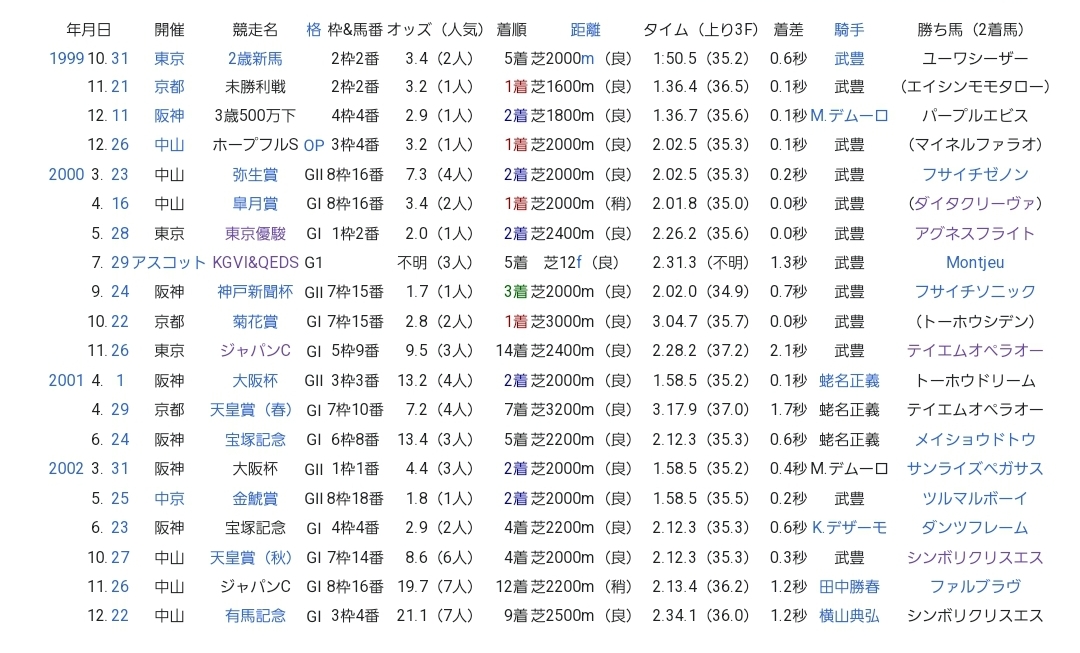View the アグネスフライト horse page
Screen dimensions: 1080x653
pyautogui.click(x=974, y=233)
